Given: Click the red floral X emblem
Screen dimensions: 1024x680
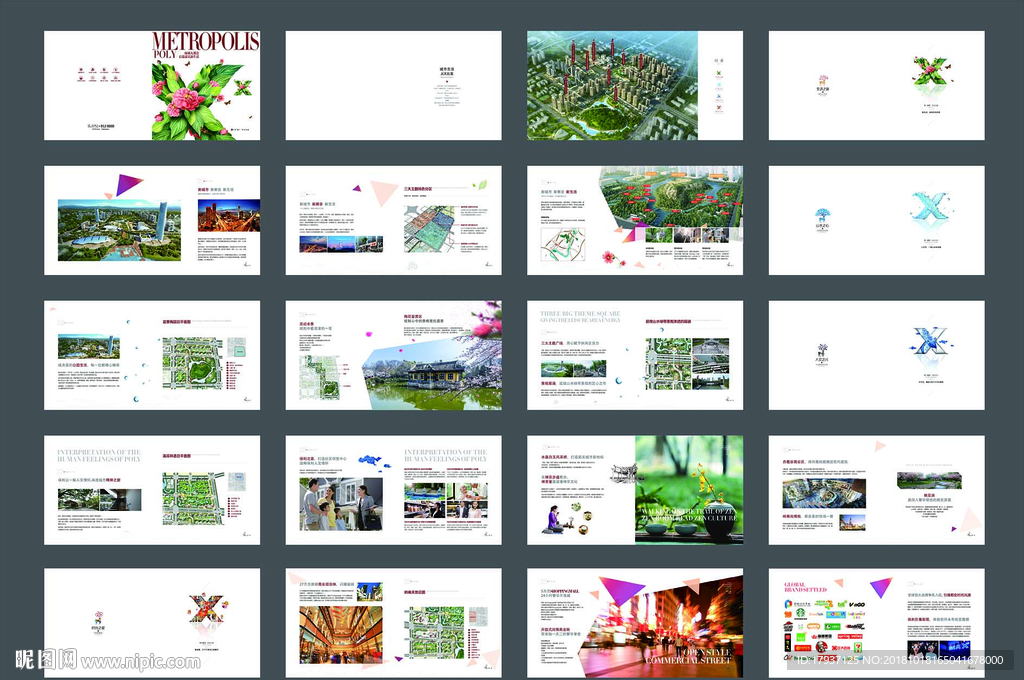Looking at the screenshot, I should pos(206,609).
